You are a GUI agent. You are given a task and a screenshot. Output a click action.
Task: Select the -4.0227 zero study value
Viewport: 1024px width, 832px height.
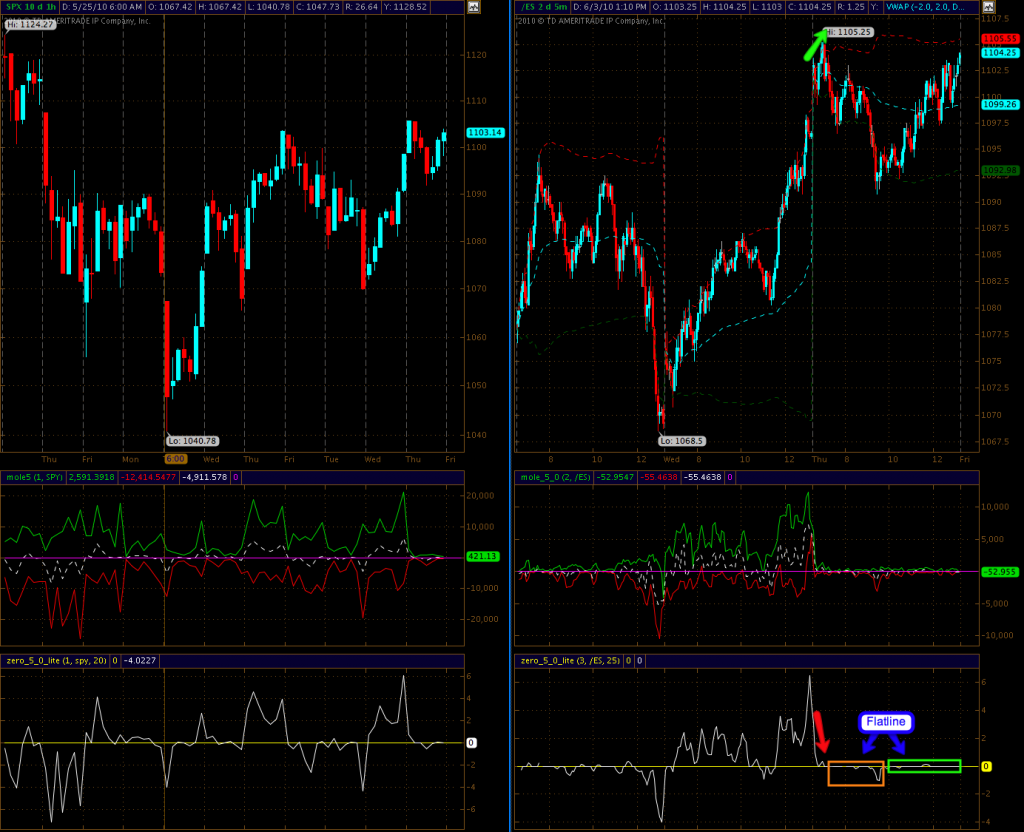pos(140,661)
